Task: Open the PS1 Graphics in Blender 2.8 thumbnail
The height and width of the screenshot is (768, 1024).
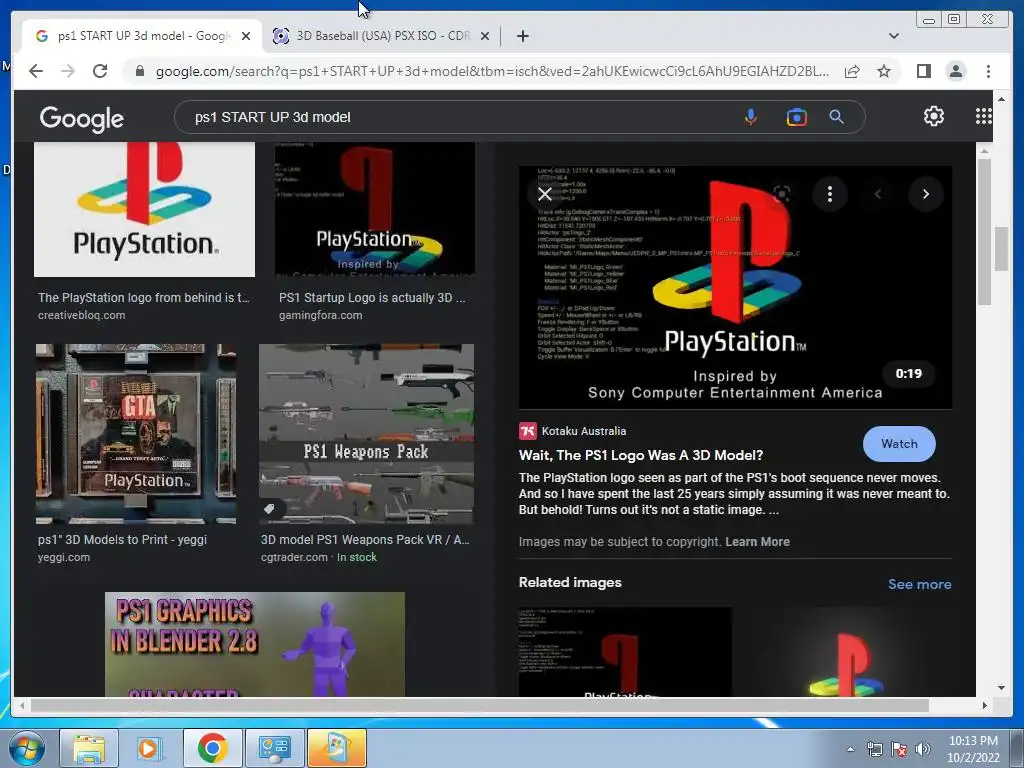Action: [x=255, y=644]
